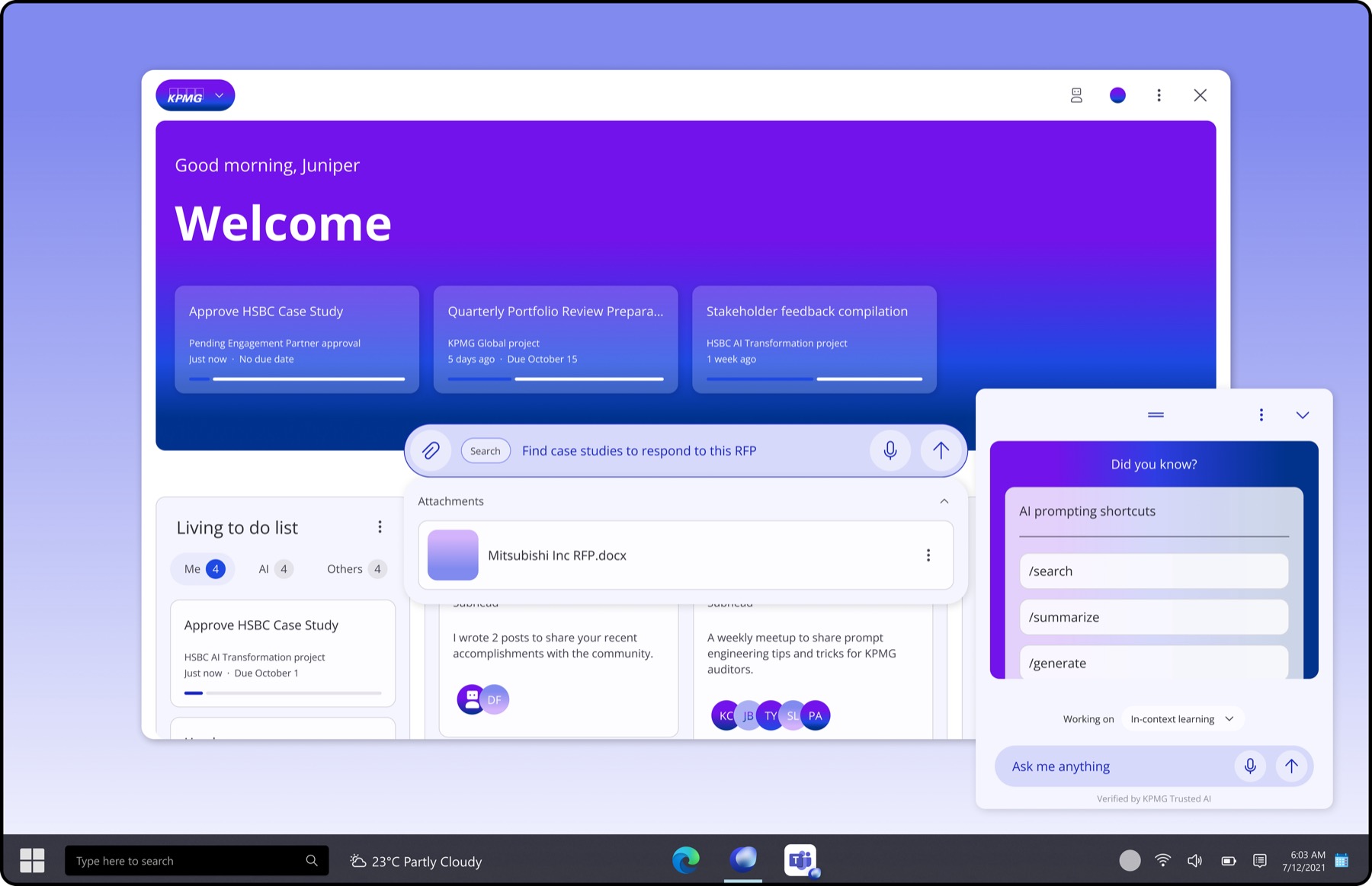Click the JB avatar
Screen dimensions: 1372x886
(749, 715)
